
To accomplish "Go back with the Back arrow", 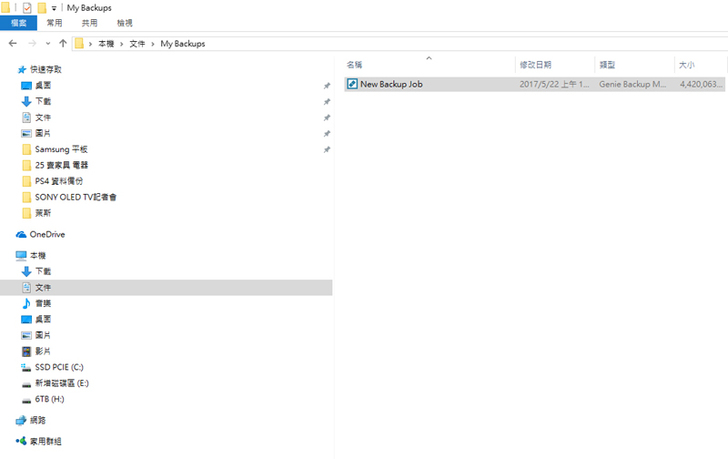I will pyautogui.click(x=13, y=43).
